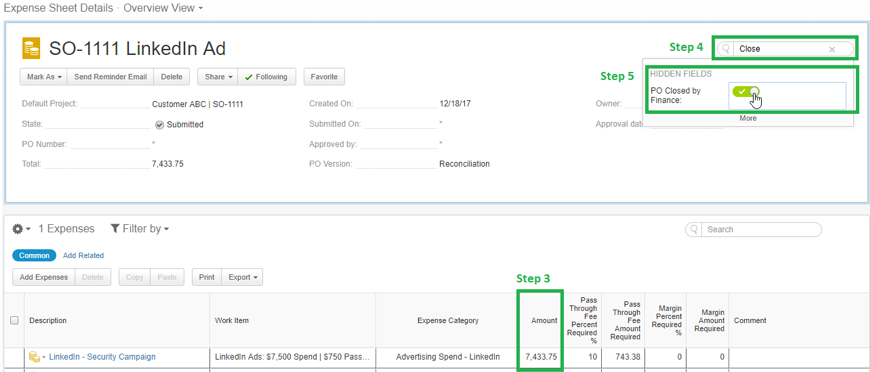Open the Share dropdown
This screenshot has width=870, height=372.
tap(218, 77)
